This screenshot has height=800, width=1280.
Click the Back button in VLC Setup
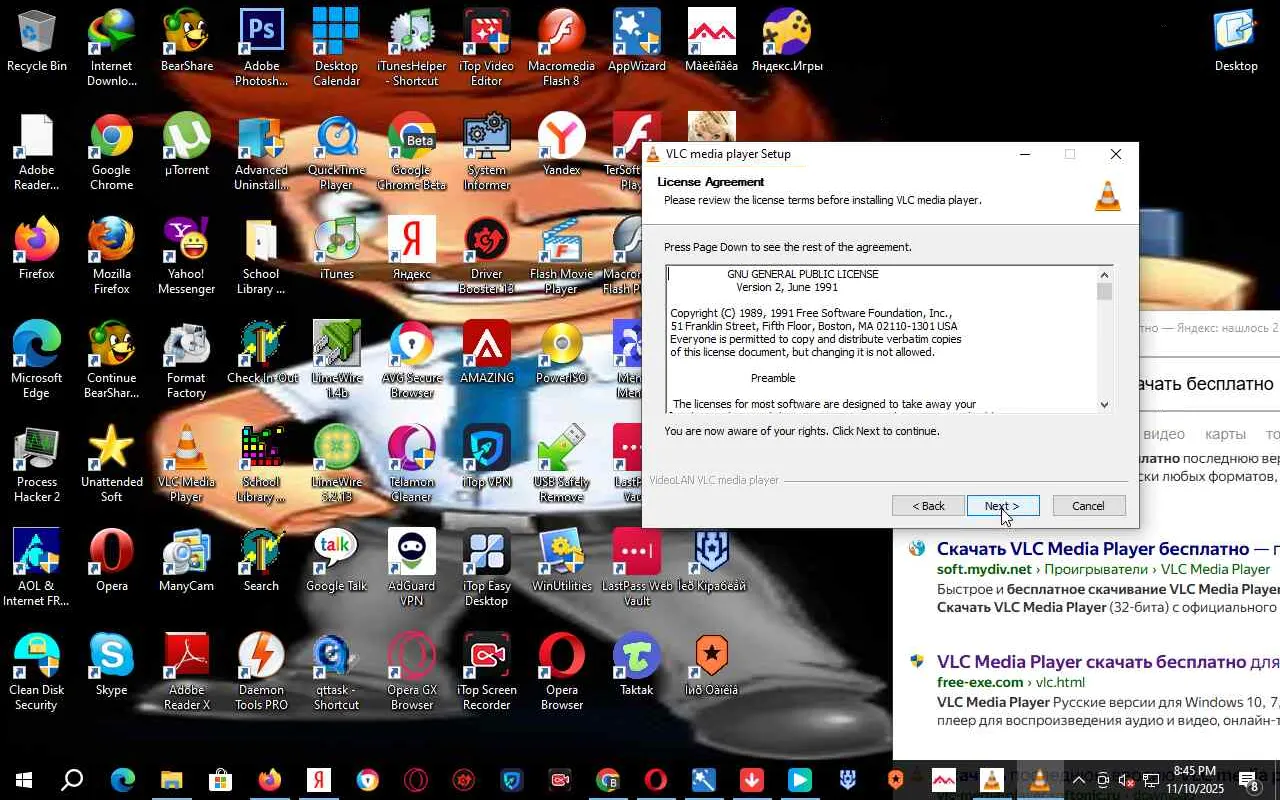tap(928, 506)
